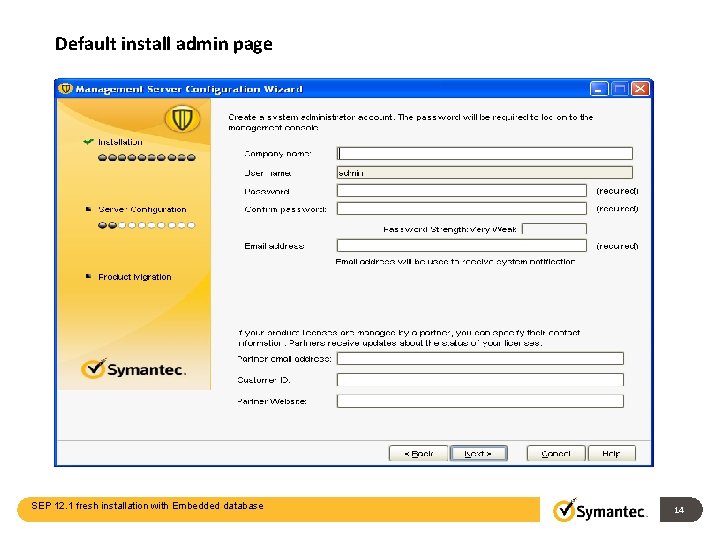Viewport: 720px width, 540px height.
Task: Click the title bar shield icon
Action: click(x=66, y=88)
